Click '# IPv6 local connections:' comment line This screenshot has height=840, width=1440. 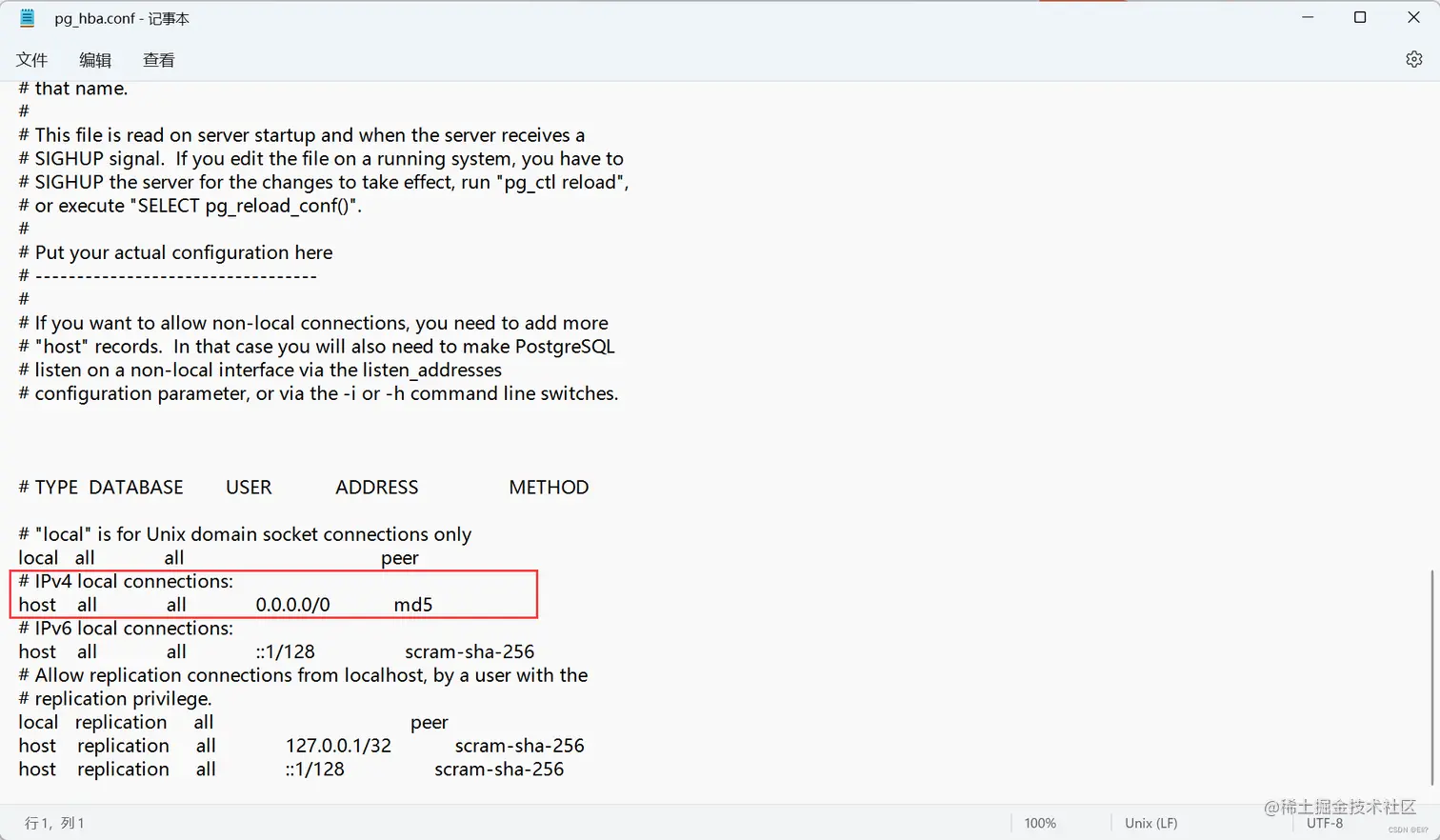coord(126,629)
